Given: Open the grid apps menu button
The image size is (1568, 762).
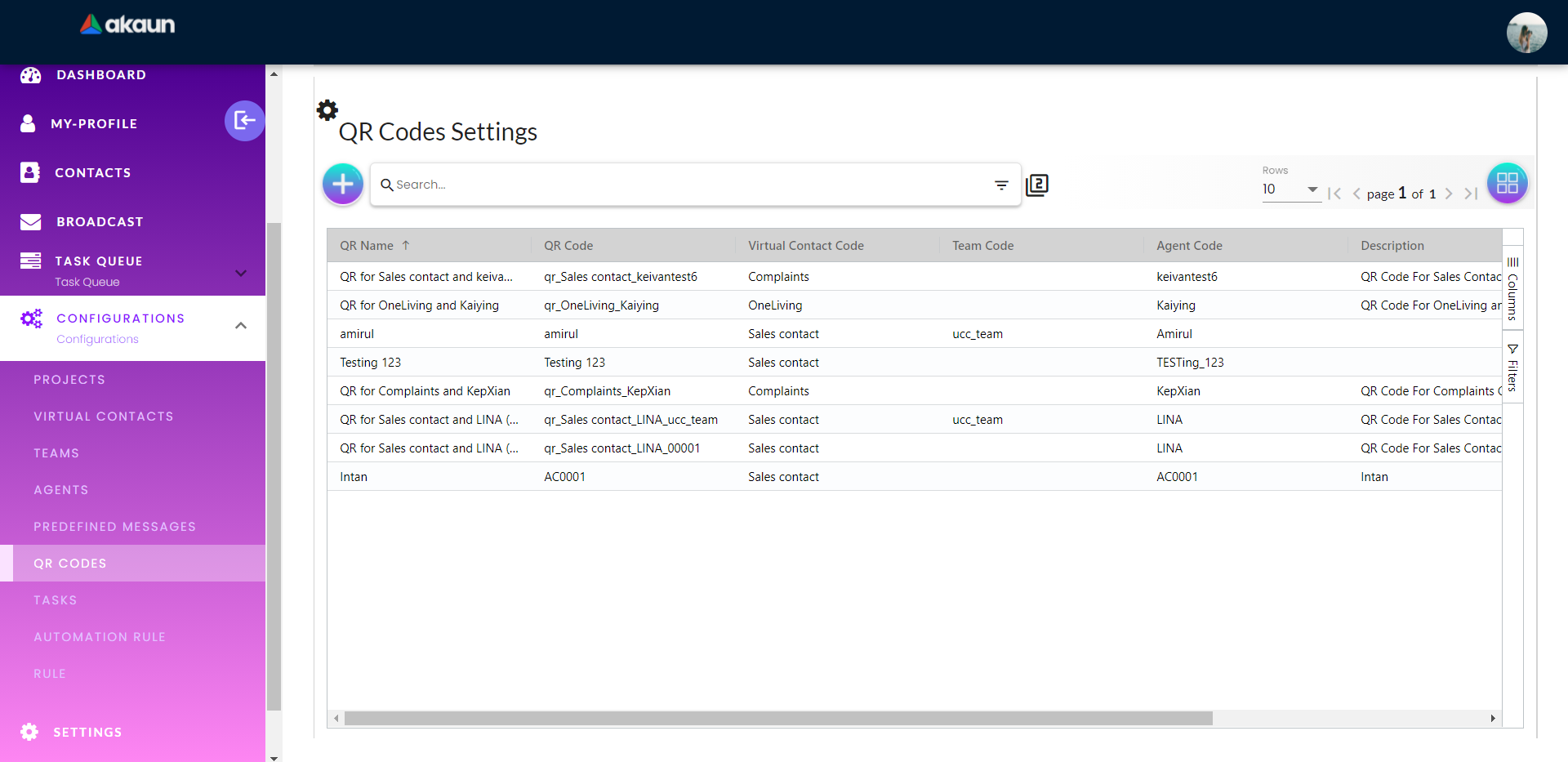Looking at the screenshot, I should coord(1507,184).
